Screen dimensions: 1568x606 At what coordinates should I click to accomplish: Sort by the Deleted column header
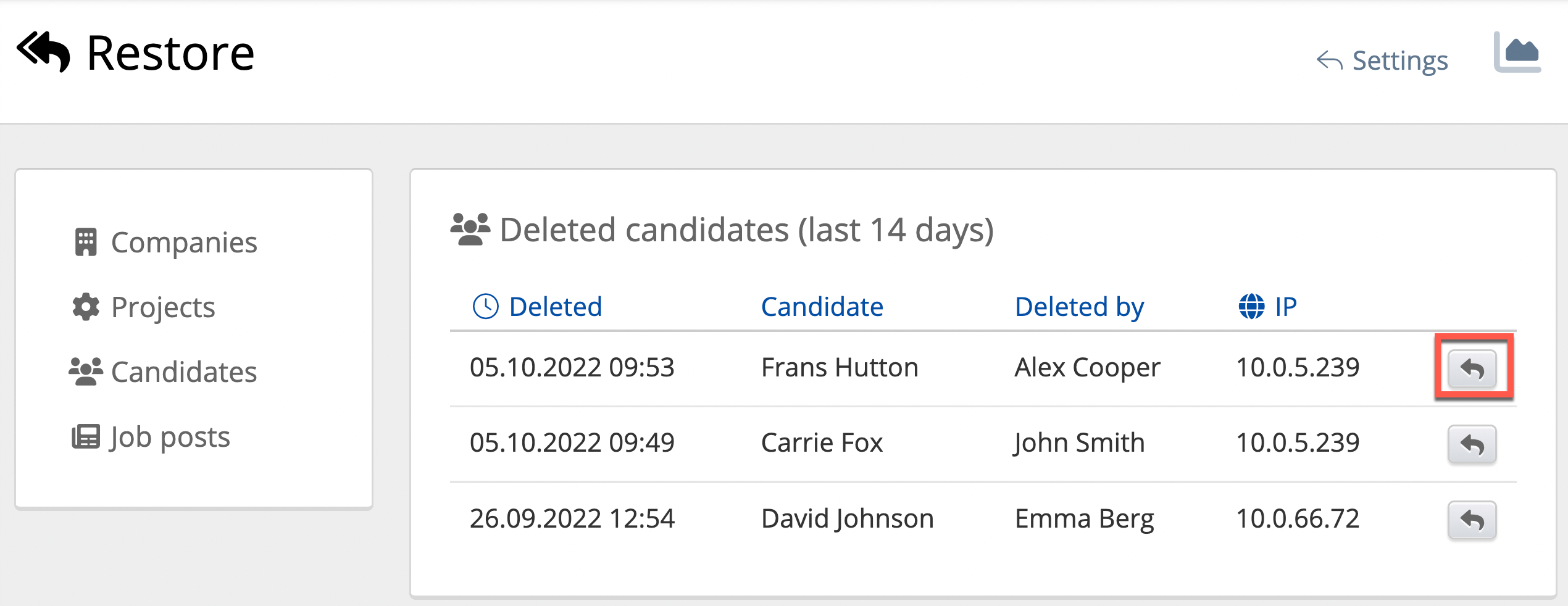click(556, 306)
